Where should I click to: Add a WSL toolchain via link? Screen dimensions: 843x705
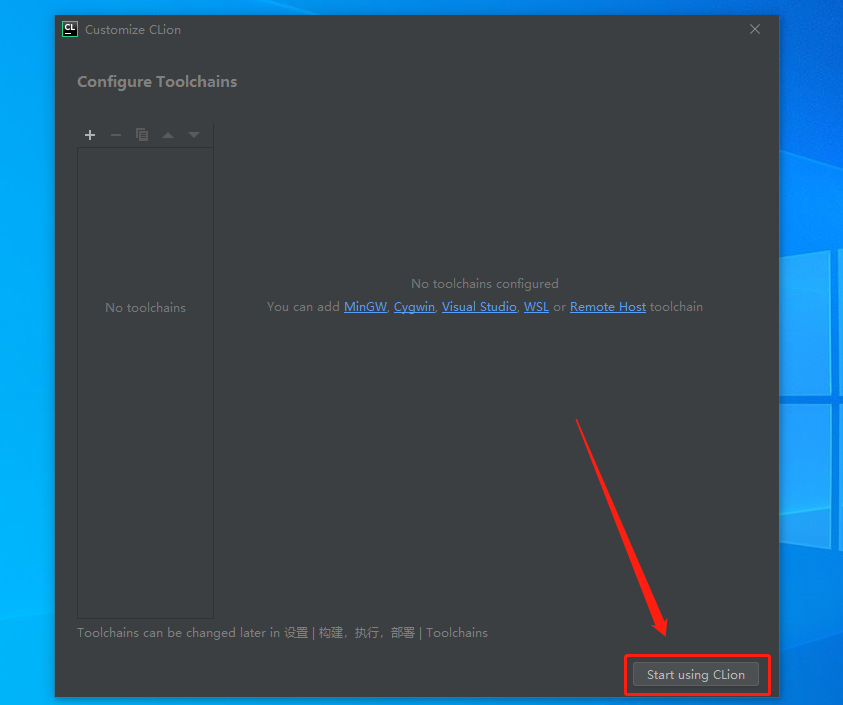pos(536,307)
